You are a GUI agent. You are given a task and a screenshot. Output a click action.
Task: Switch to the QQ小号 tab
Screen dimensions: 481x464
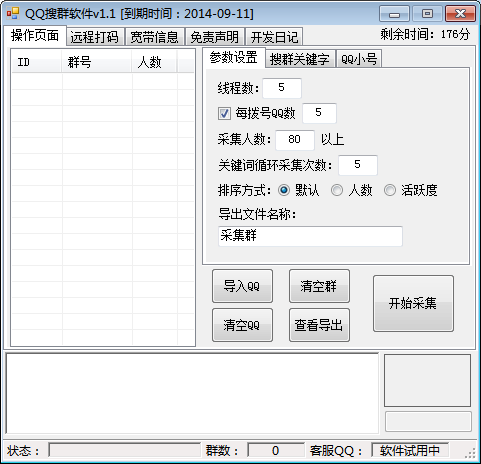[359, 59]
